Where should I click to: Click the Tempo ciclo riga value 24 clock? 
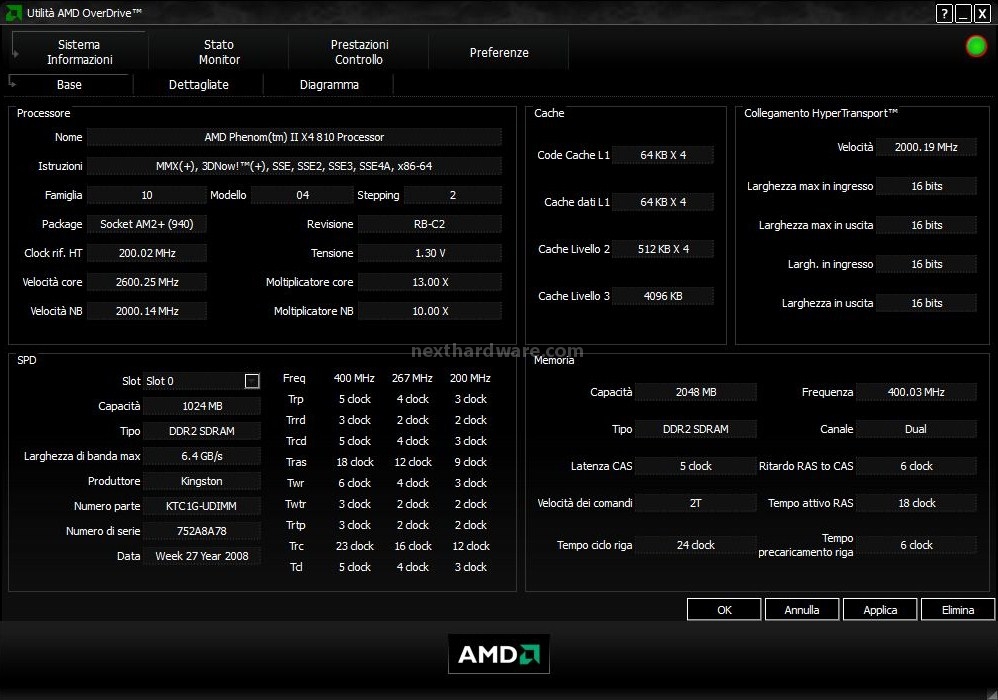[x=696, y=545]
